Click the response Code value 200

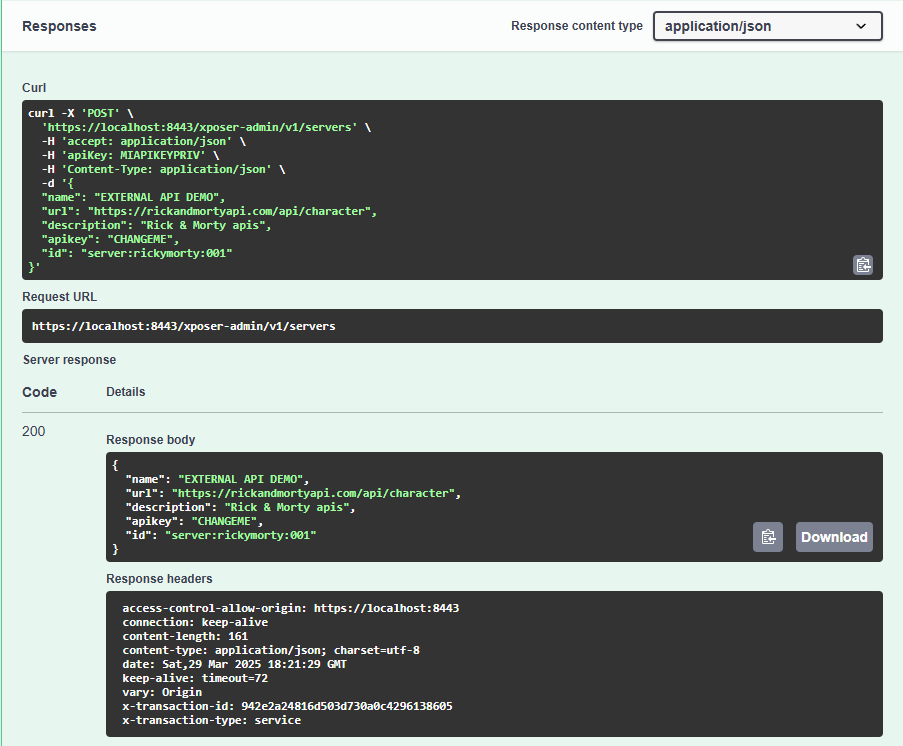coord(33,431)
